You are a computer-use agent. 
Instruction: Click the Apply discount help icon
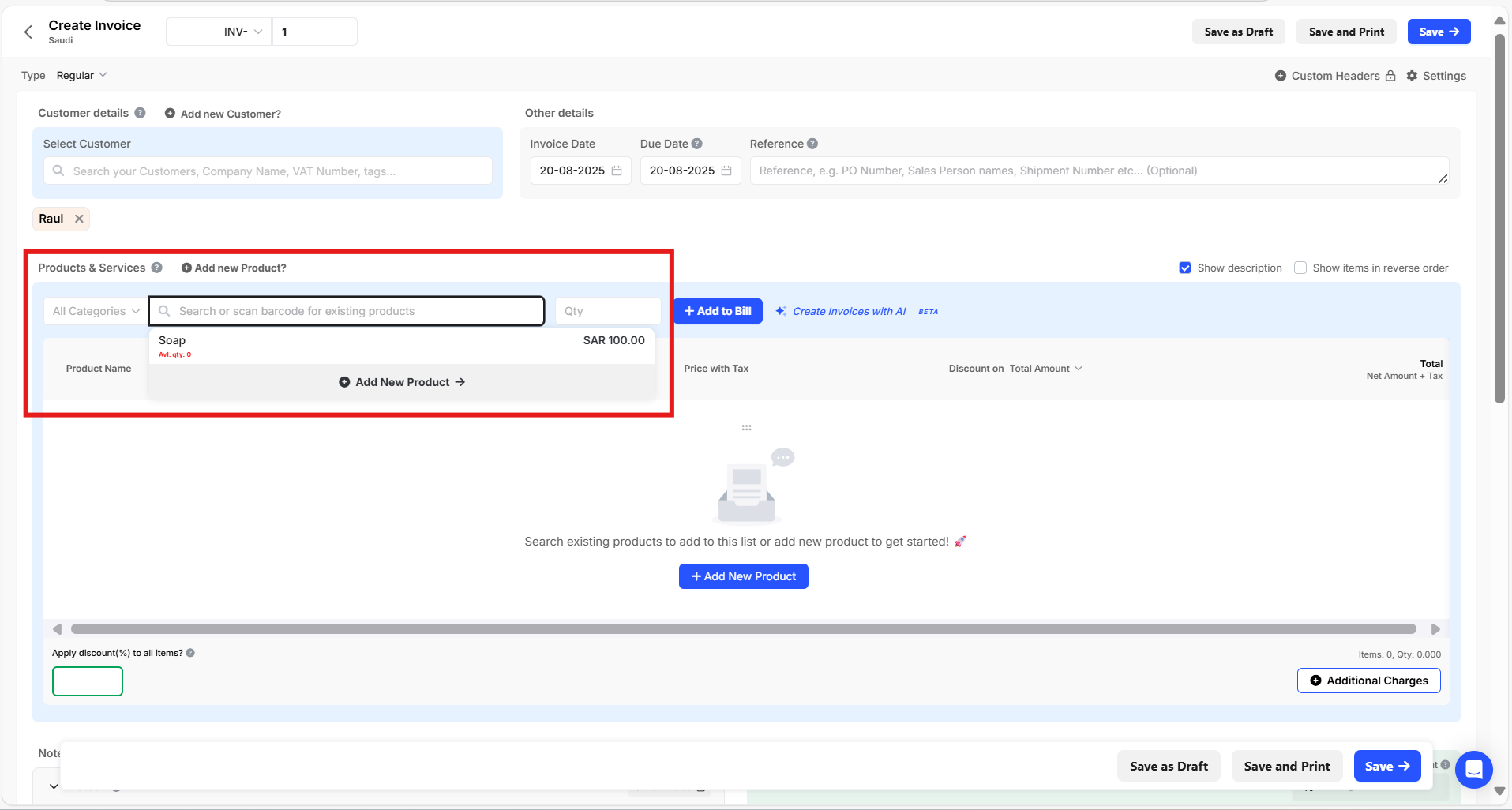pyautogui.click(x=190, y=653)
